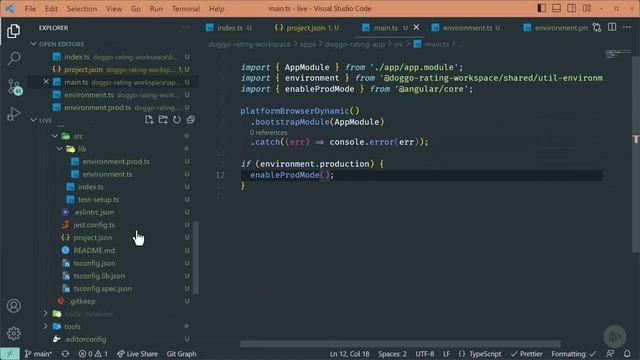
Task: Synchronize changes in status bar
Action: [x=65, y=354]
